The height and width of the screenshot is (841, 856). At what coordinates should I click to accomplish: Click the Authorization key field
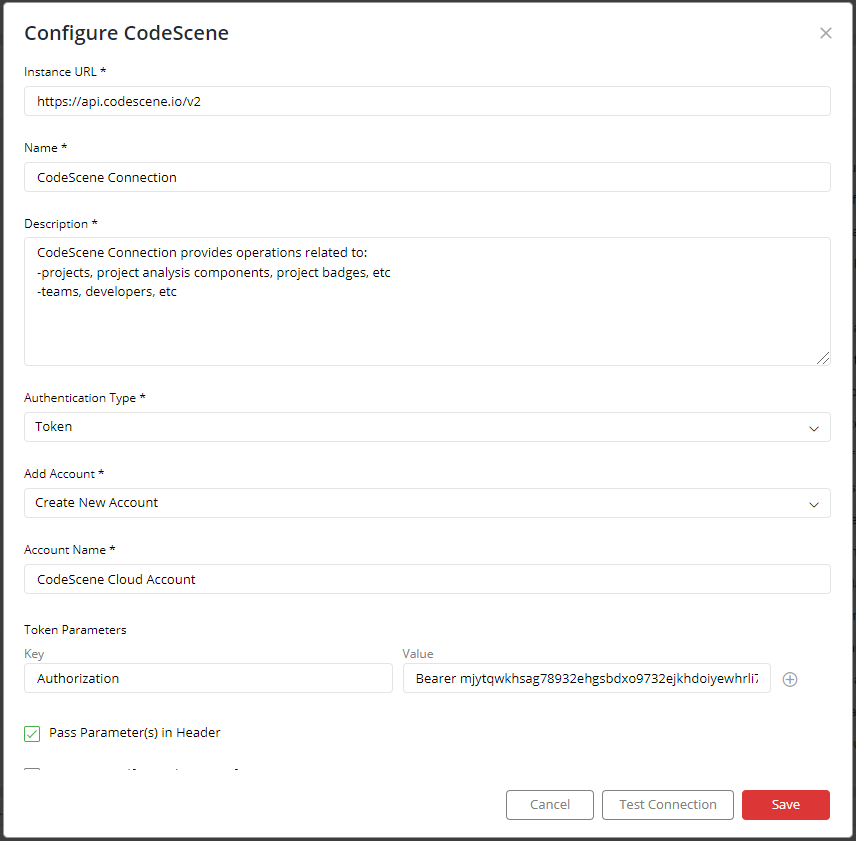coord(208,678)
